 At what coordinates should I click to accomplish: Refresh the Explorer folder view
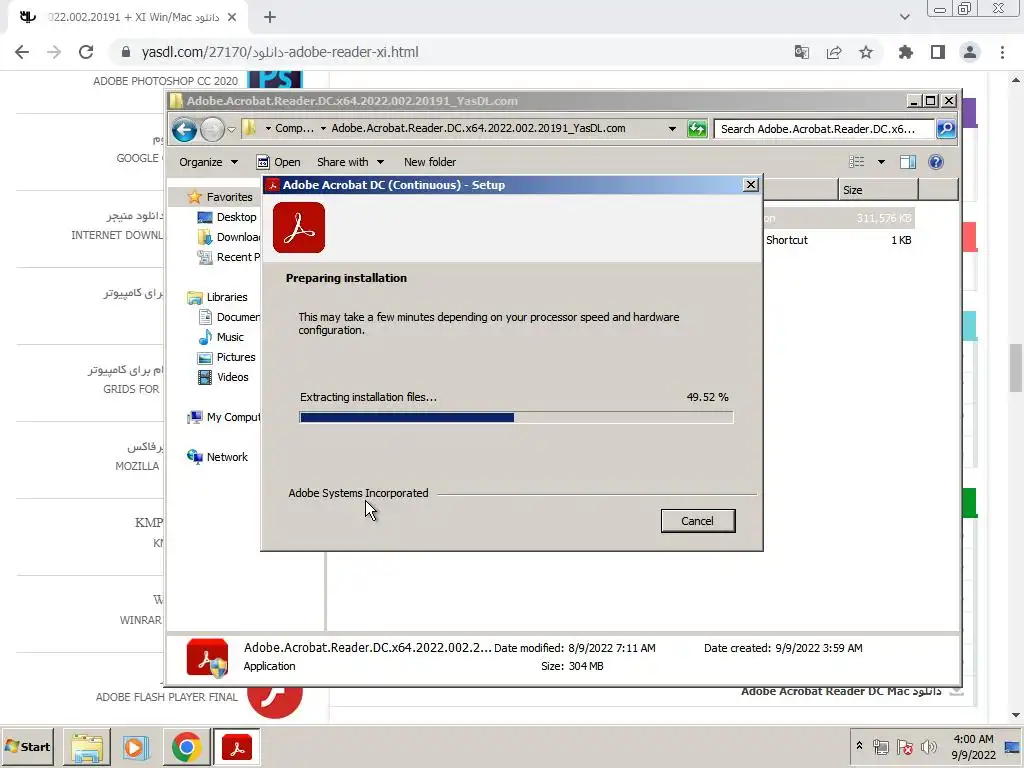tap(697, 129)
